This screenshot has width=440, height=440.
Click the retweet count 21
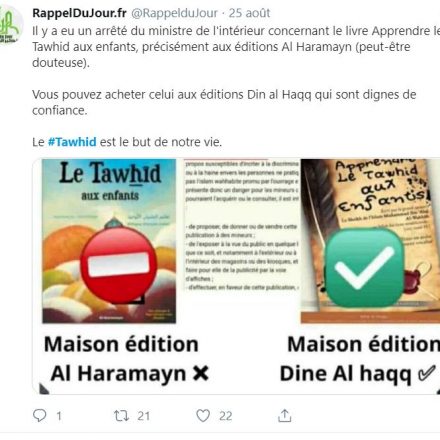pos(143,416)
